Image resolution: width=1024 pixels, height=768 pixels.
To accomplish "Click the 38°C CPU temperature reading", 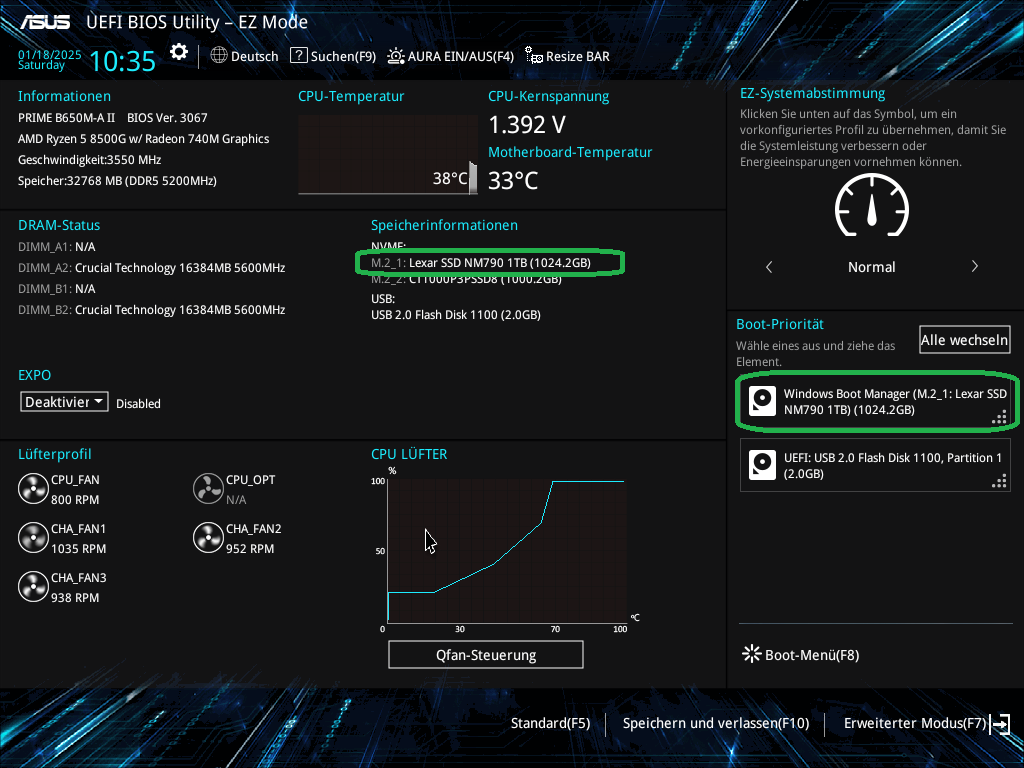I will point(450,178).
